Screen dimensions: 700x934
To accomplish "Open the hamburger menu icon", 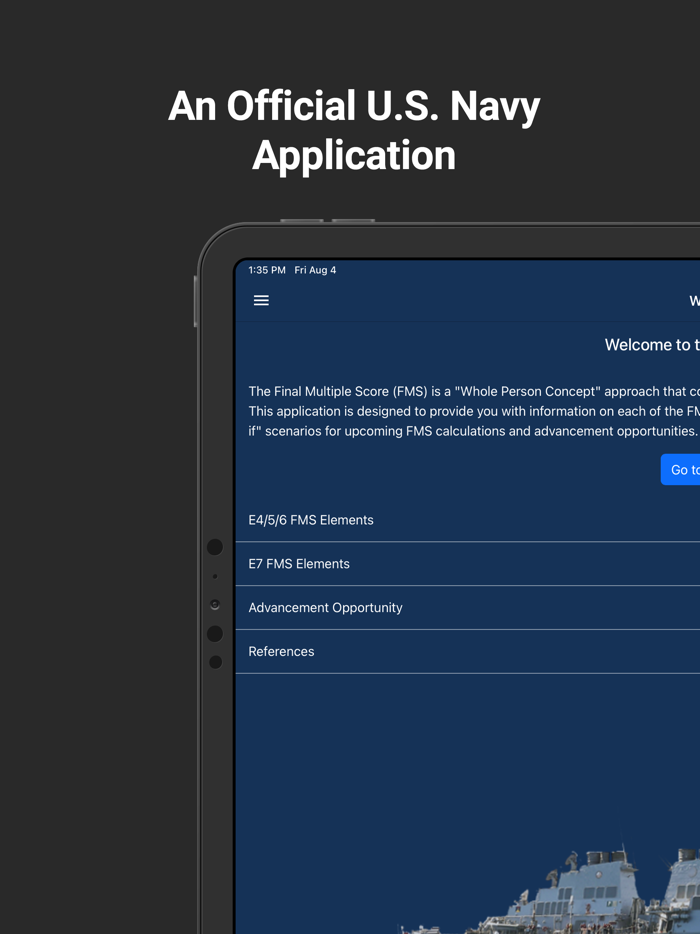I will point(261,301).
